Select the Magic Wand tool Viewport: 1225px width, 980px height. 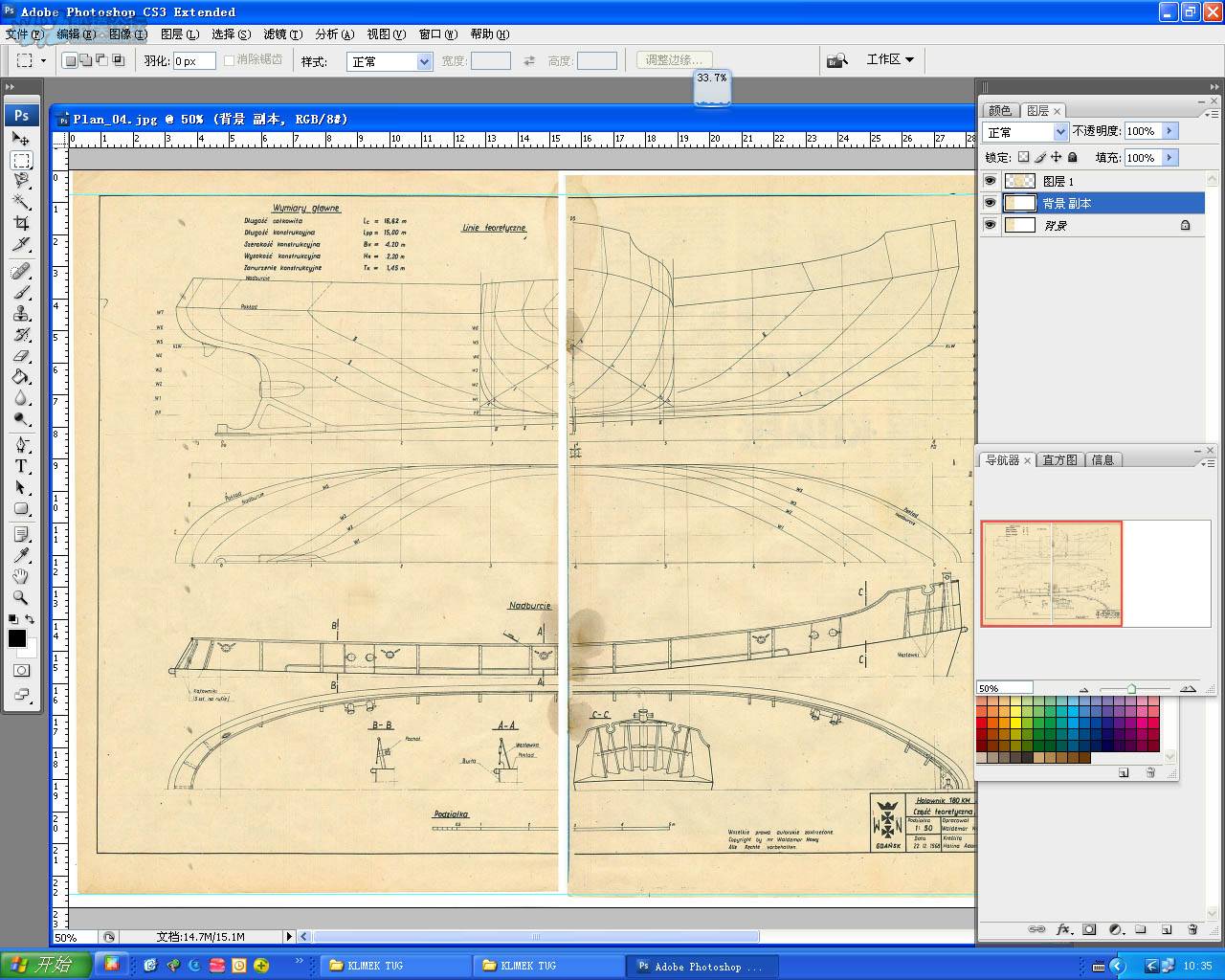21,202
